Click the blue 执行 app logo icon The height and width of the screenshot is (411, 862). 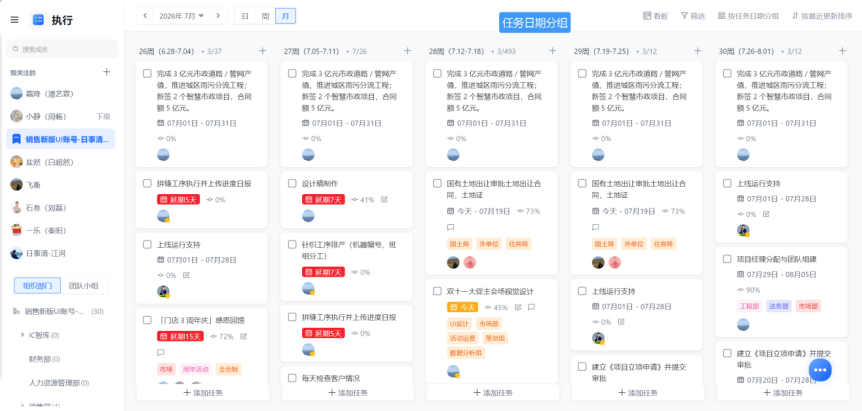pyautogui.click(x=38, y=20)
